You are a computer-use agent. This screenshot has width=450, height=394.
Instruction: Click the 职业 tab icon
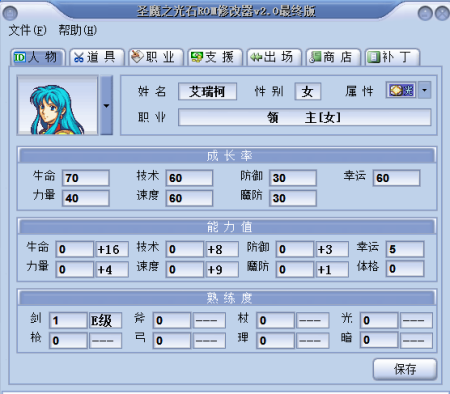pos(137,57)
